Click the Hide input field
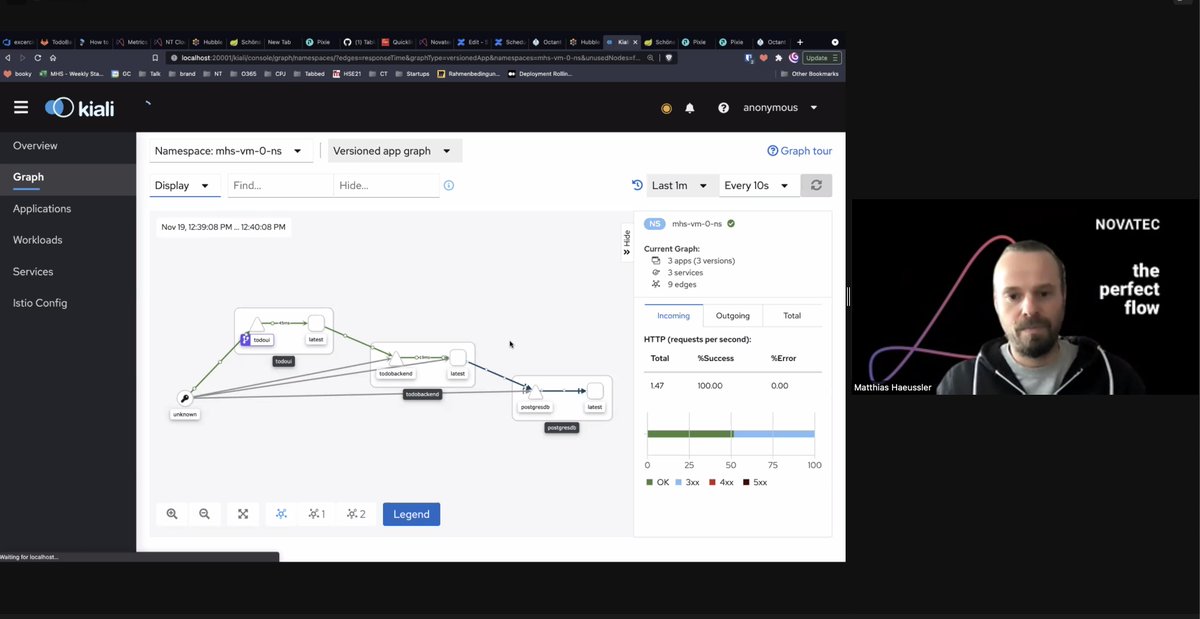Image resolution: width=1200 pixels, height=619 pixels. pos(386,186)
